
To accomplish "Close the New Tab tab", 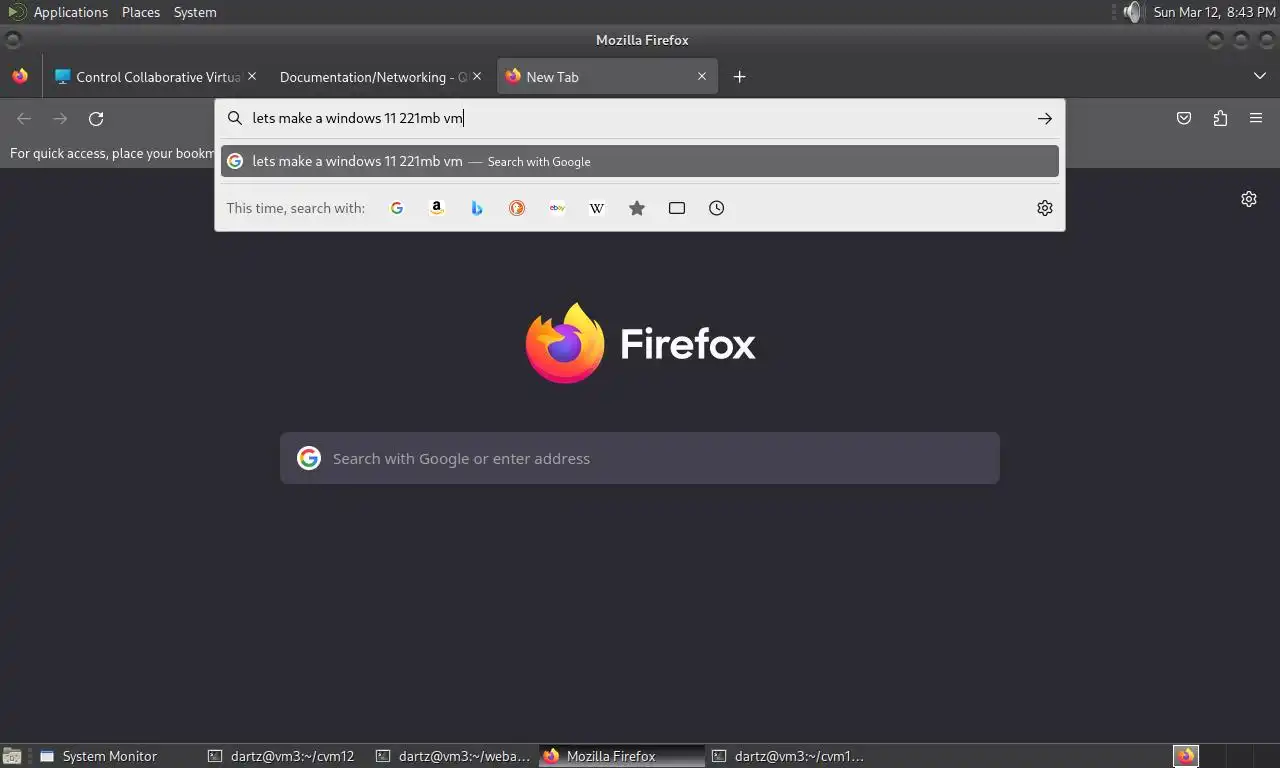I will pos(702,76).
